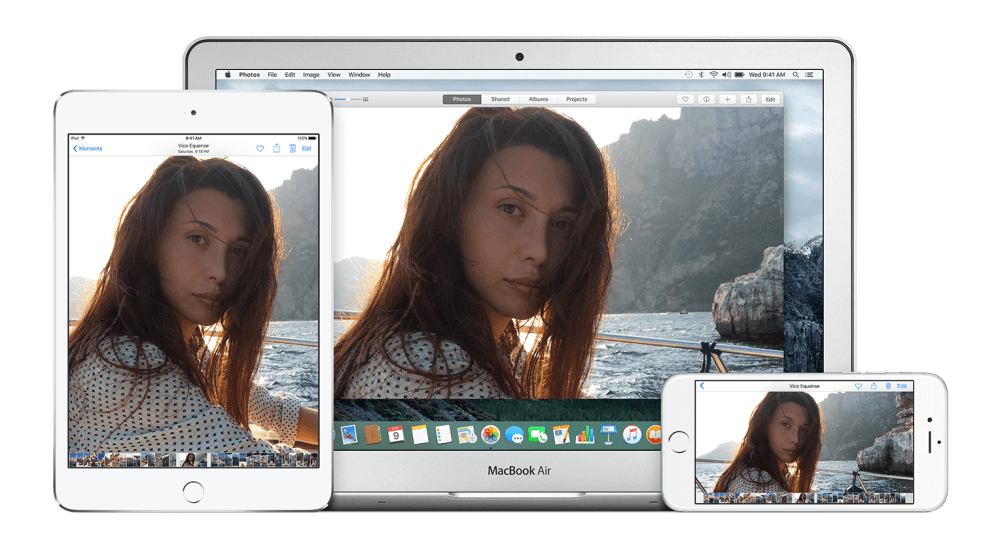Toggle the heart favorite on the iPad
Viewport: 1000px width, 534px height.
[260, 148]
